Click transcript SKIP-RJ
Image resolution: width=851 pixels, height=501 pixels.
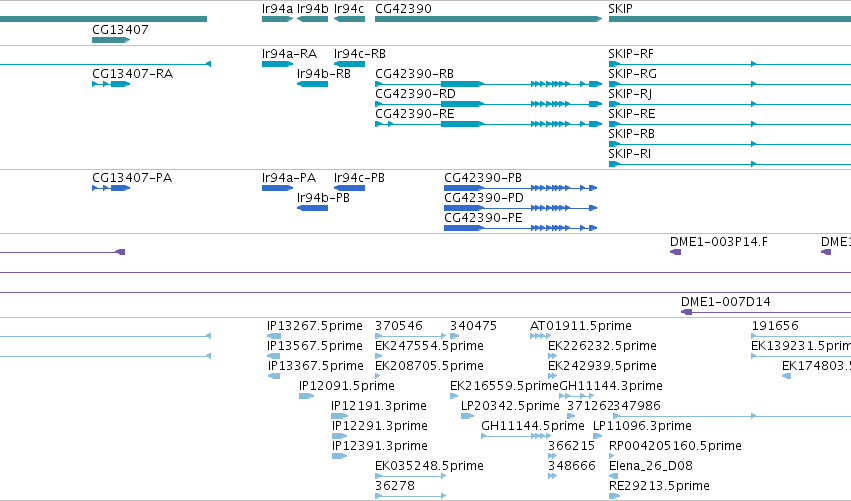pos(730,104)
